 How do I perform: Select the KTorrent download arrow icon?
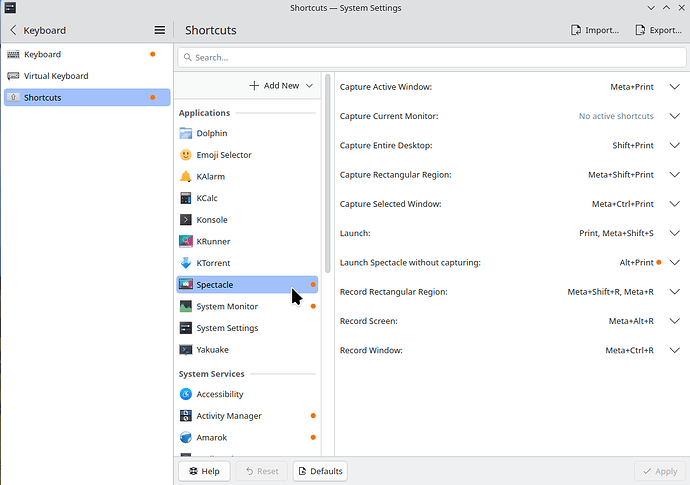pos(186,263)
